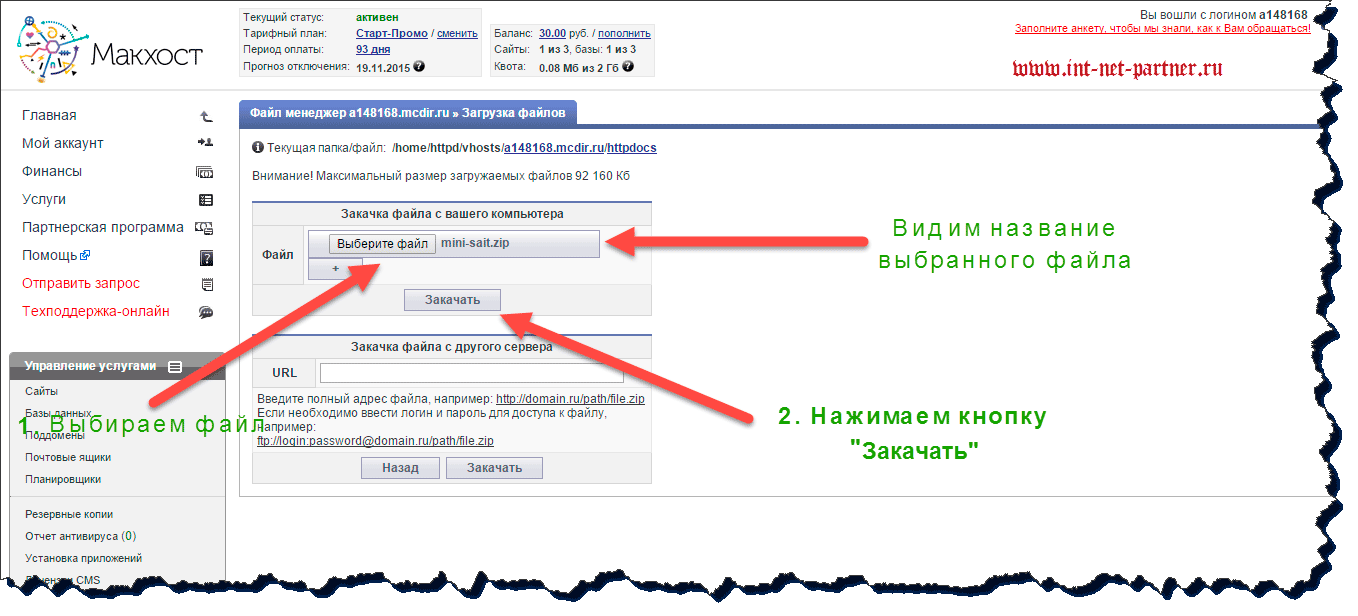This screenshot has width=1358, height=616.
Task: Click the Мой аккаунт login icon
Action: [x=206, y=144]
